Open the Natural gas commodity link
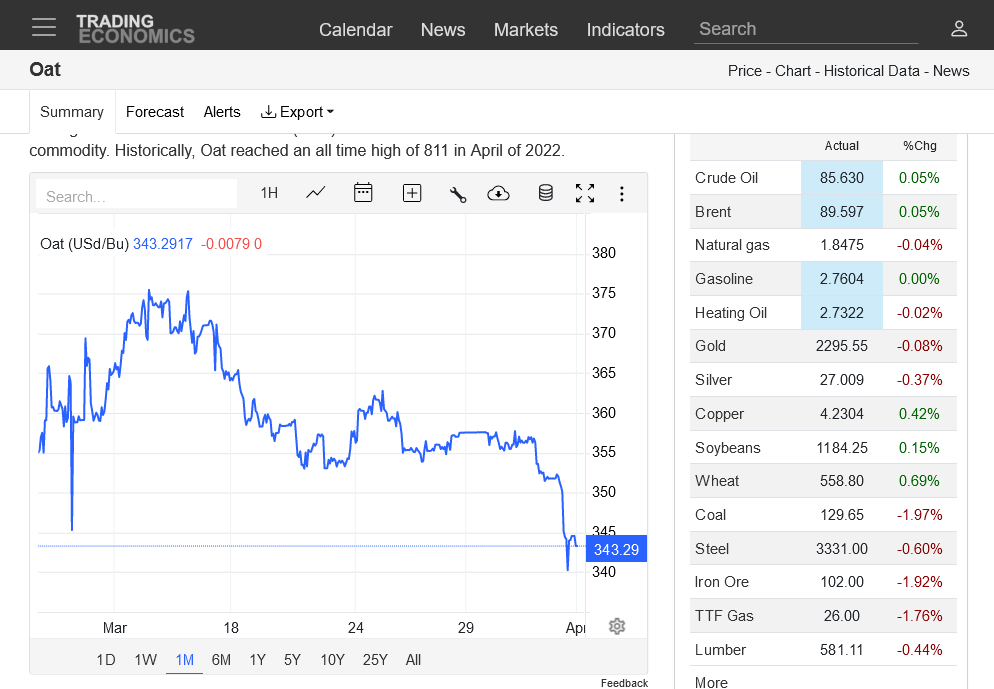Screen dimensions: 994x689 click(x=732, y=245)
